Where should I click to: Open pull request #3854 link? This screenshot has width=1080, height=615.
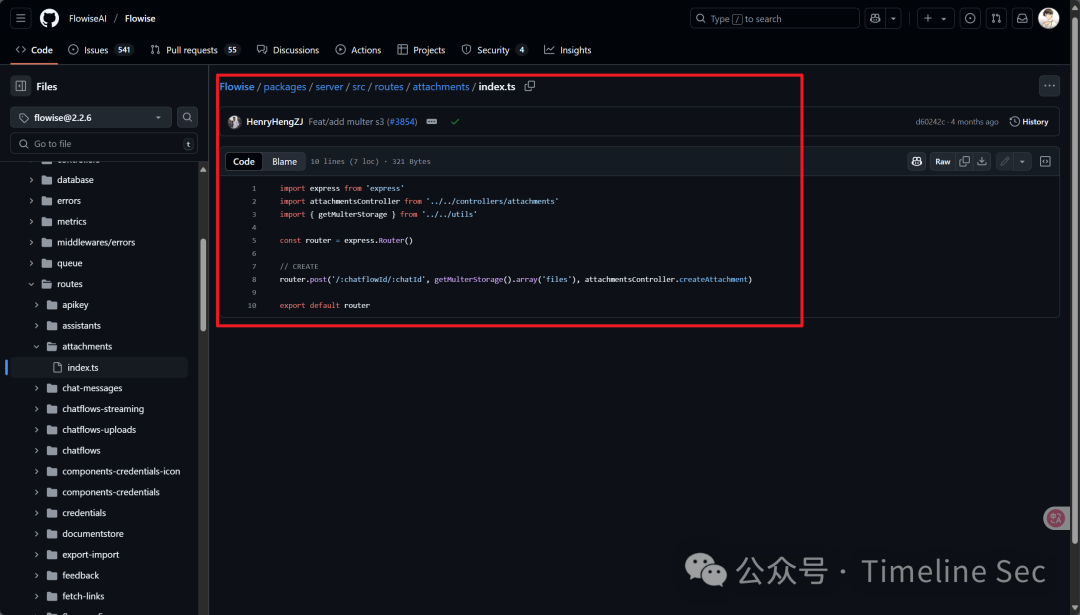(x=403, y=122)
